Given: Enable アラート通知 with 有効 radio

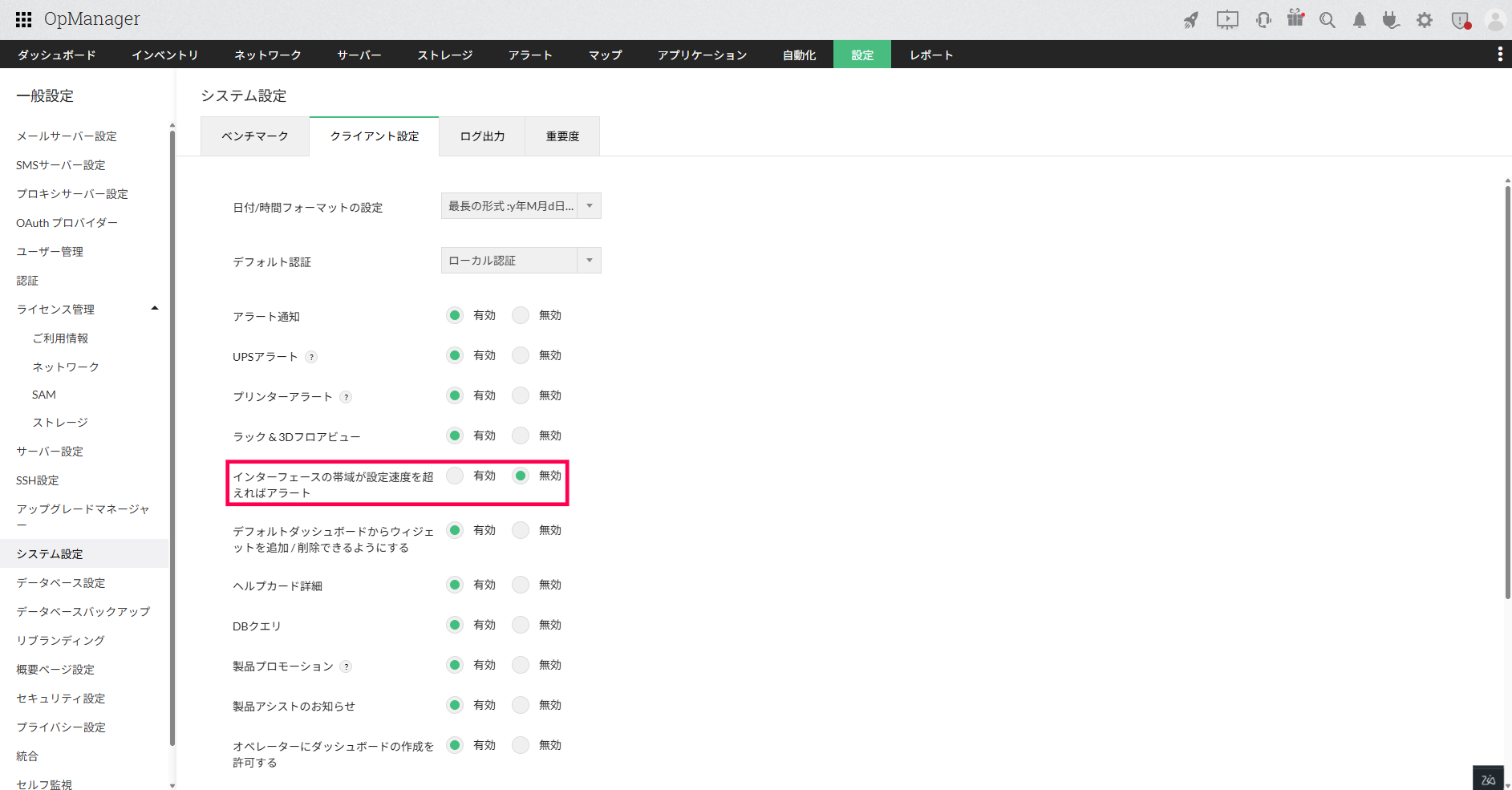Looking at the screenshot, I should coord(455,315).
